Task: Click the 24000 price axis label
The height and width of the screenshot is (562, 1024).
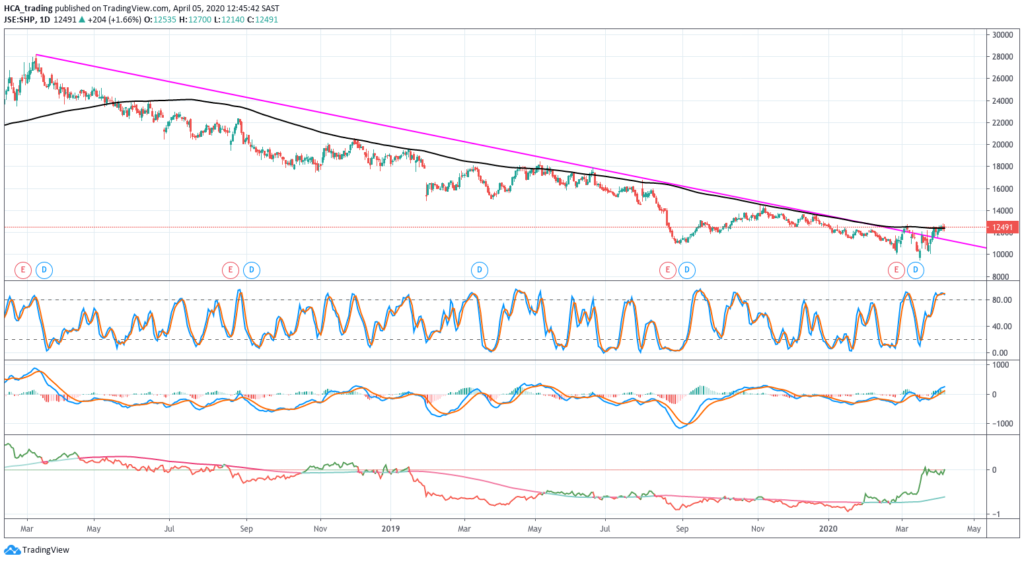Action: pos(1002,101)
